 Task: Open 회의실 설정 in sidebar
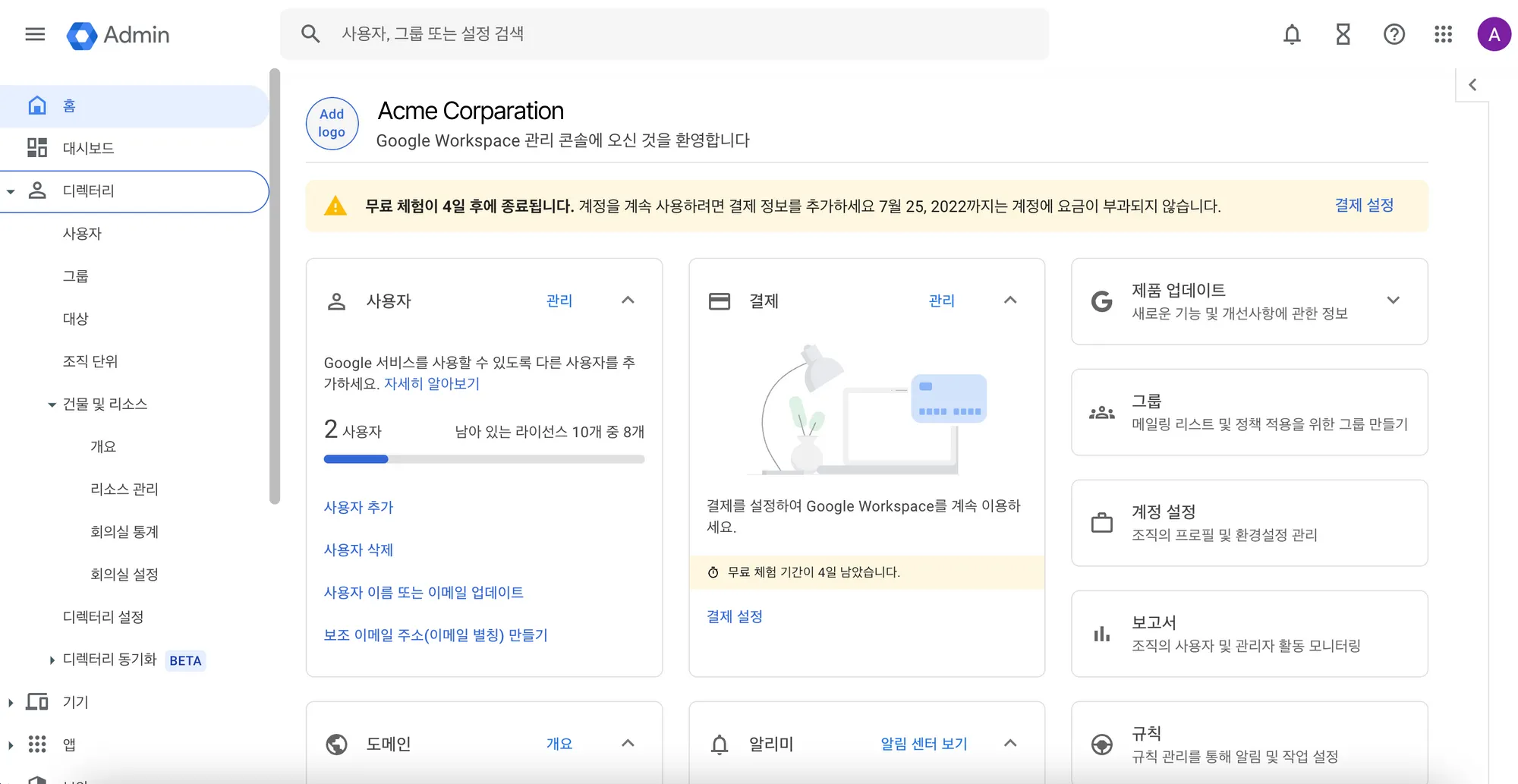coord(124,574)
